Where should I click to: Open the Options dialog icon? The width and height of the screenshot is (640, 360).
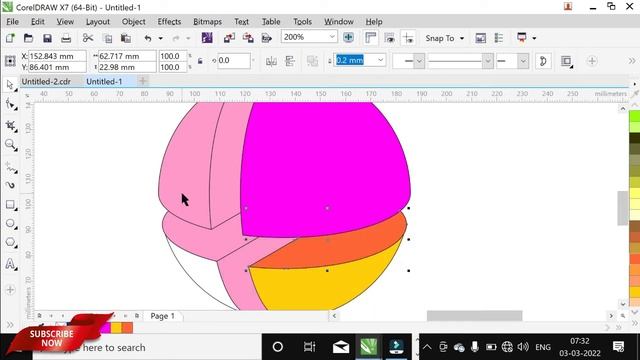[499, 38]
